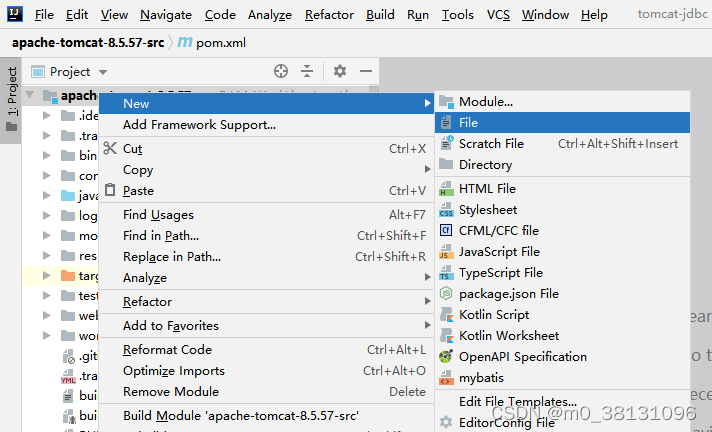Expand the java folder arrow
This screenshot has width=712, height=432.
pyautogui.click(x=47, y=195)
